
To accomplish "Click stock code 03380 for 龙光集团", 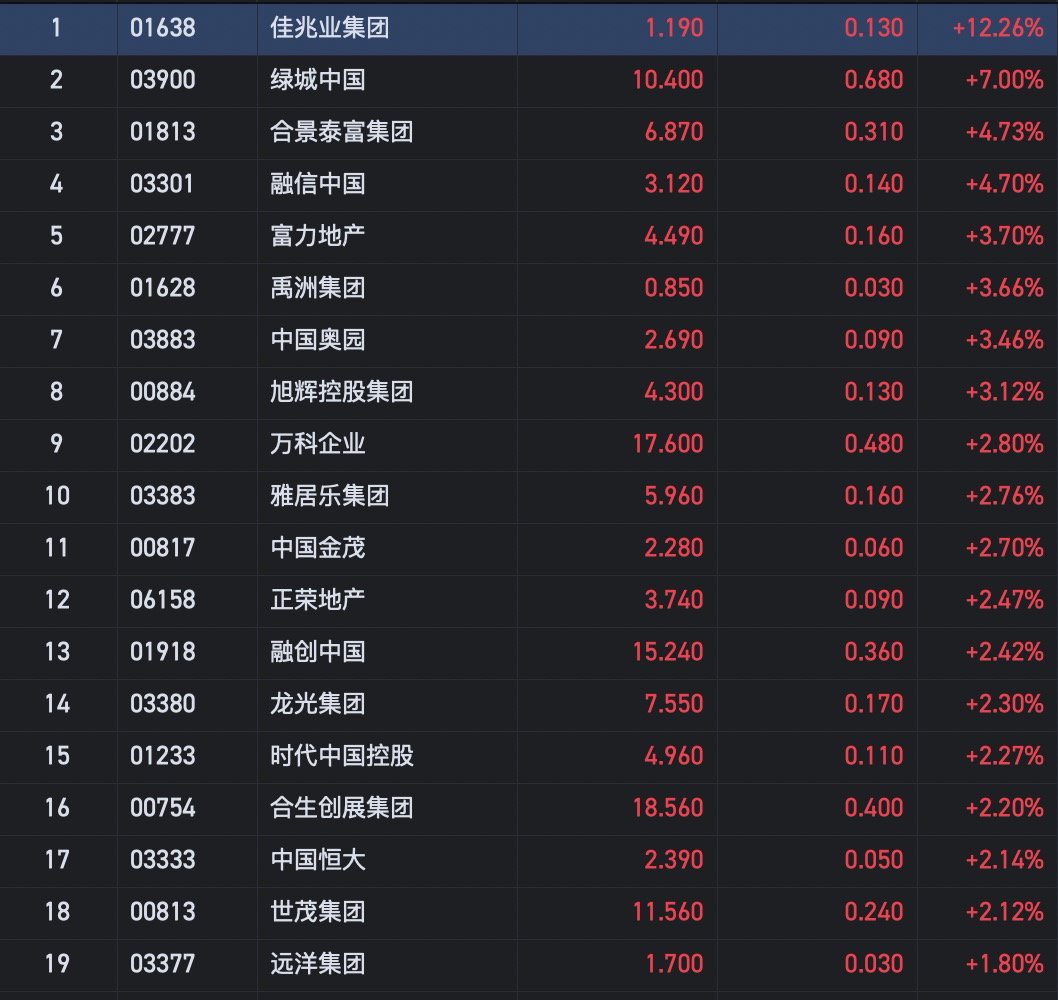I will 162,704.
